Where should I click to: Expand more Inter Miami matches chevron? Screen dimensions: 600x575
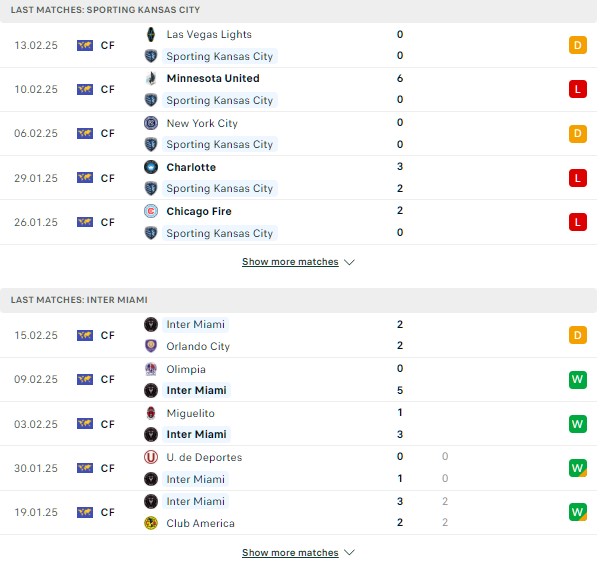coord(349,553)
